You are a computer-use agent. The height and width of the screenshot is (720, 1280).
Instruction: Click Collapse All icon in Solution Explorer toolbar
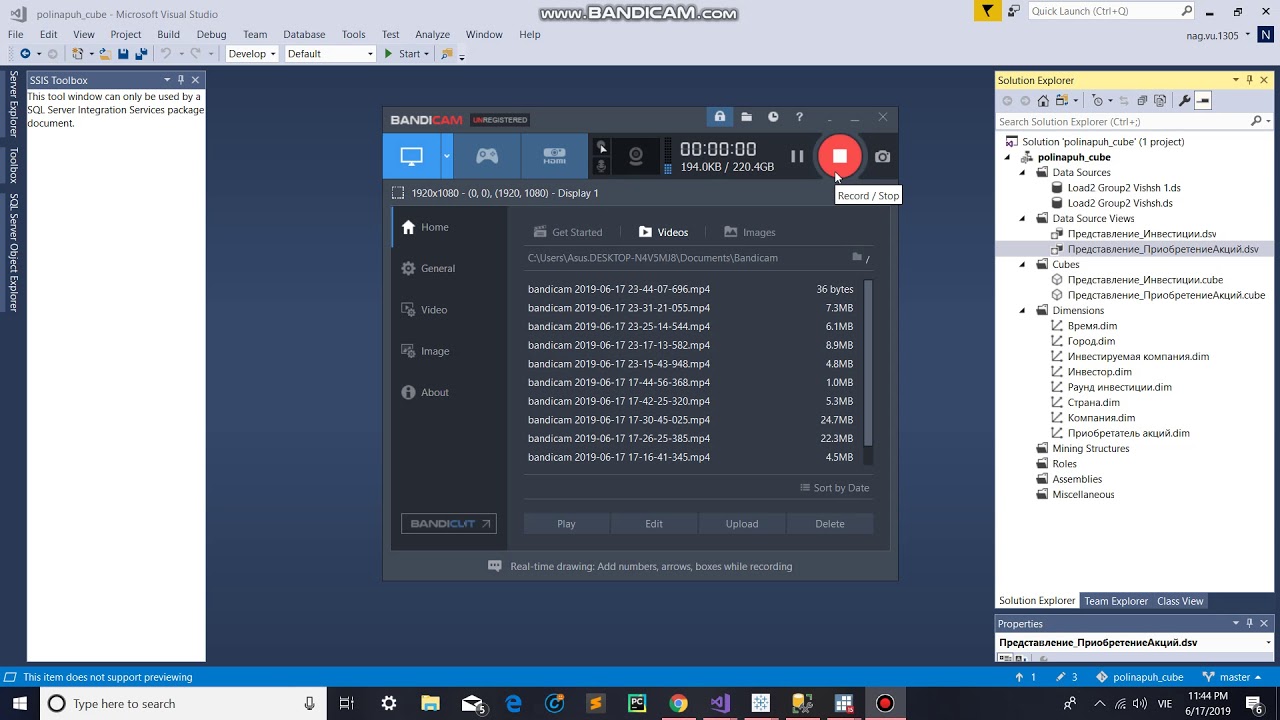pos(1142,101)
